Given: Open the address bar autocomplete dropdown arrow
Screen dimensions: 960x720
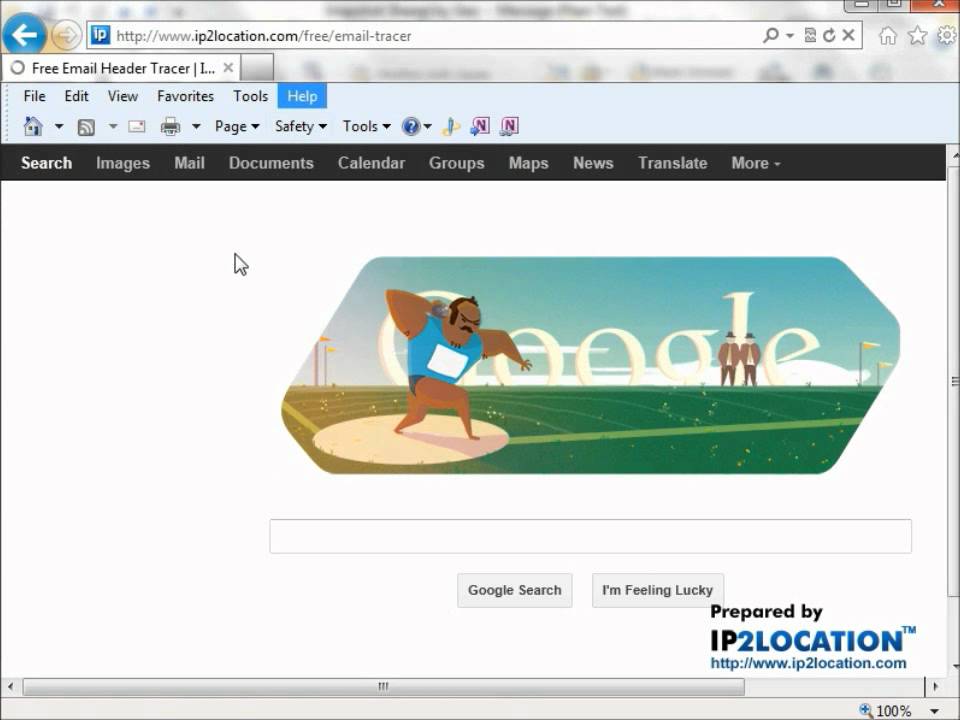Looking at the screenshot, I should 790,36.
